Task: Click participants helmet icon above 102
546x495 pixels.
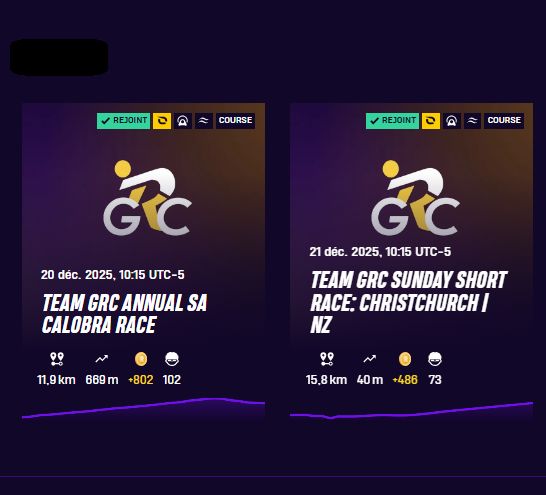Action: pyautogui.click(x=172, y=359)
